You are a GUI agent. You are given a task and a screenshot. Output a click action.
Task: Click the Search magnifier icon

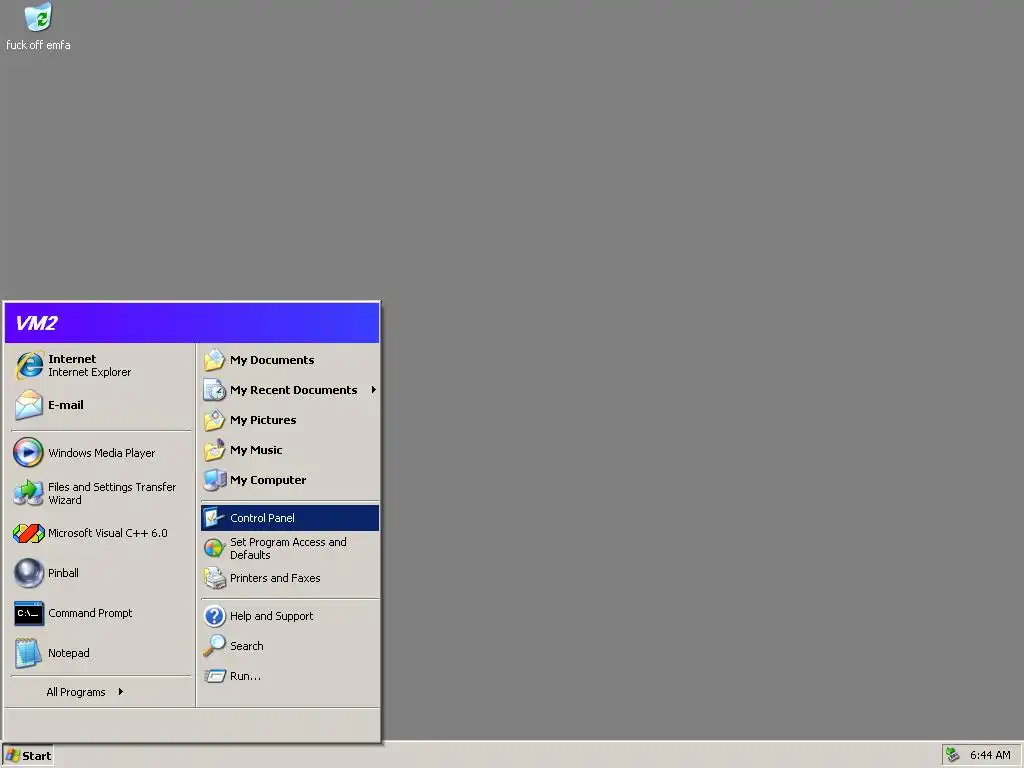pos(214,646)
